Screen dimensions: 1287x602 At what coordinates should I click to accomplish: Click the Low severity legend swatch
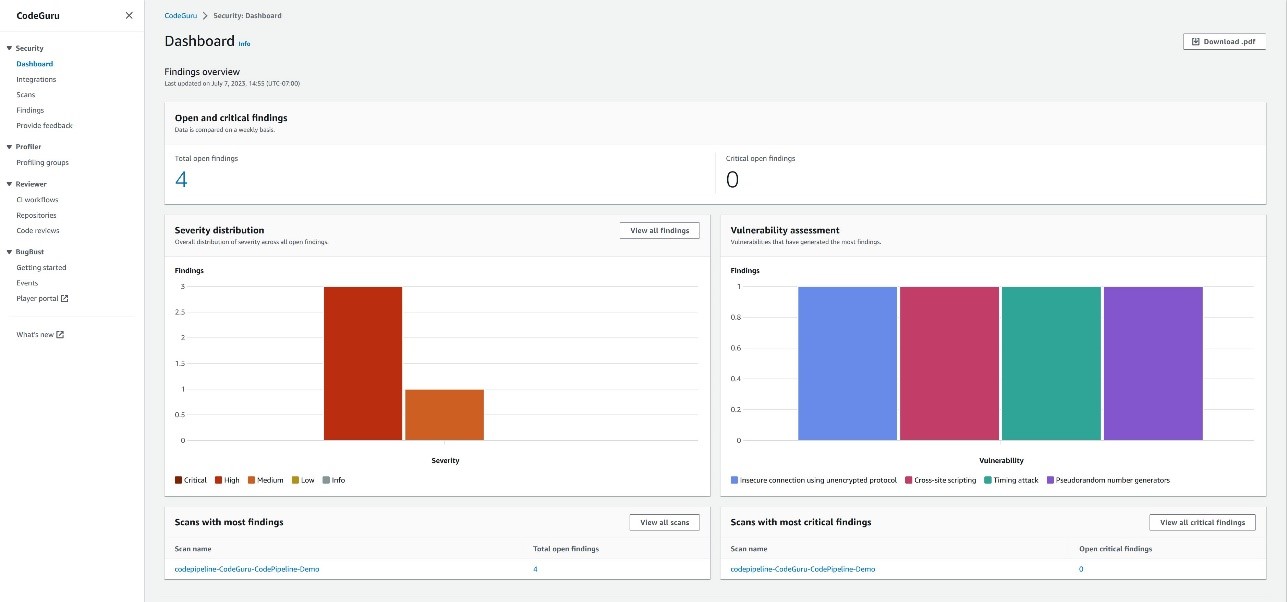pos(296,480)
